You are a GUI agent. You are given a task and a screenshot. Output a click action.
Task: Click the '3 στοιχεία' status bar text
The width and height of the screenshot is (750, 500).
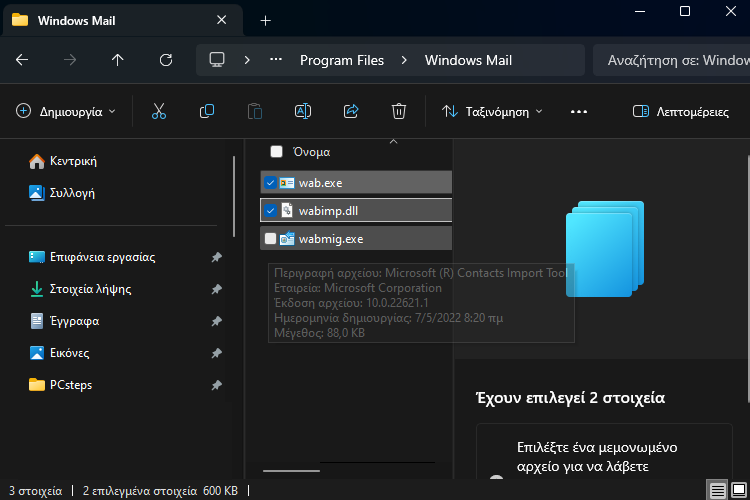[x=35, y=491]
